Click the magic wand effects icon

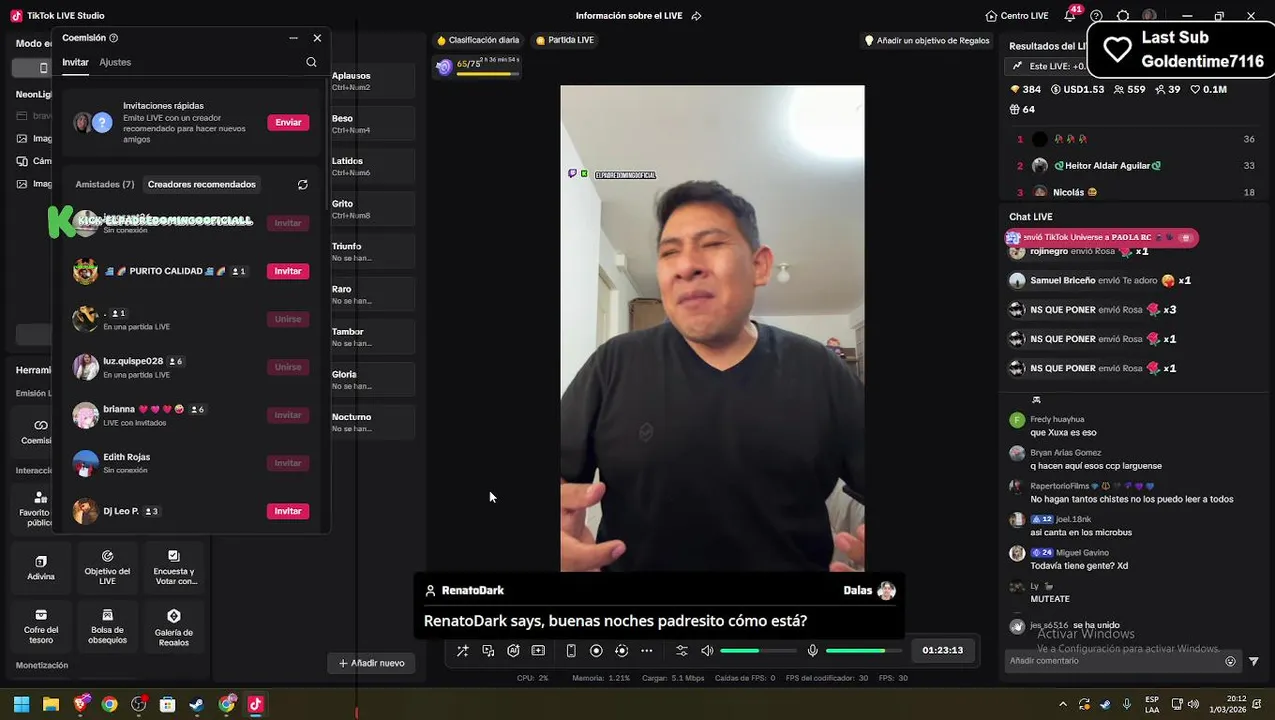[463, 651]
